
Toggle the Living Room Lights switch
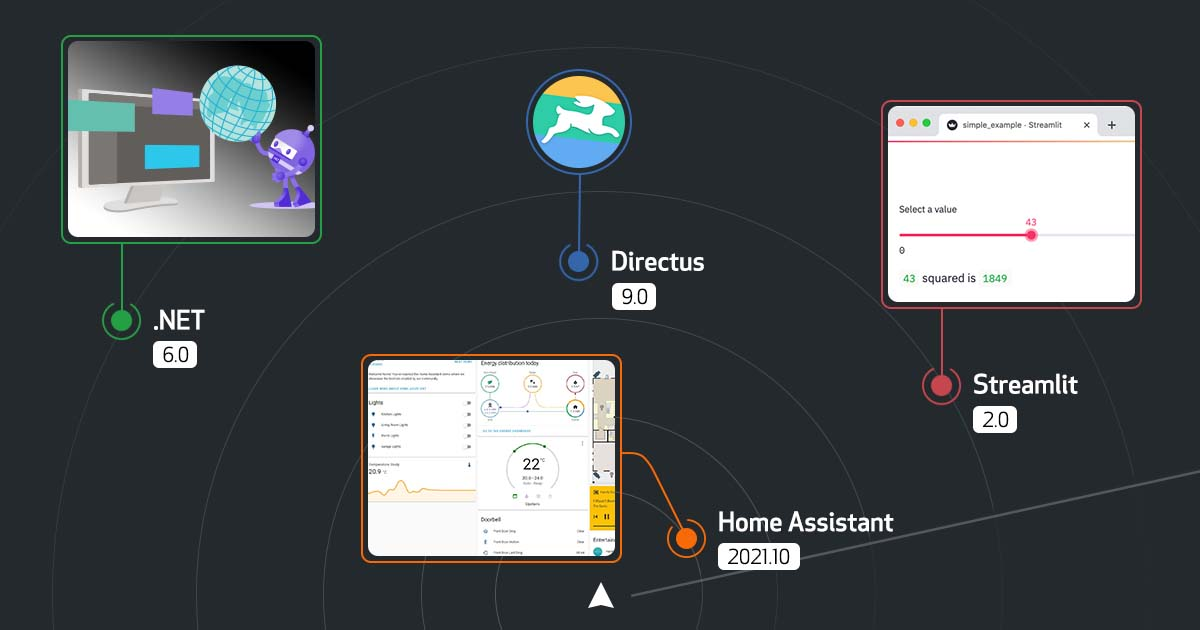(467, 425)
